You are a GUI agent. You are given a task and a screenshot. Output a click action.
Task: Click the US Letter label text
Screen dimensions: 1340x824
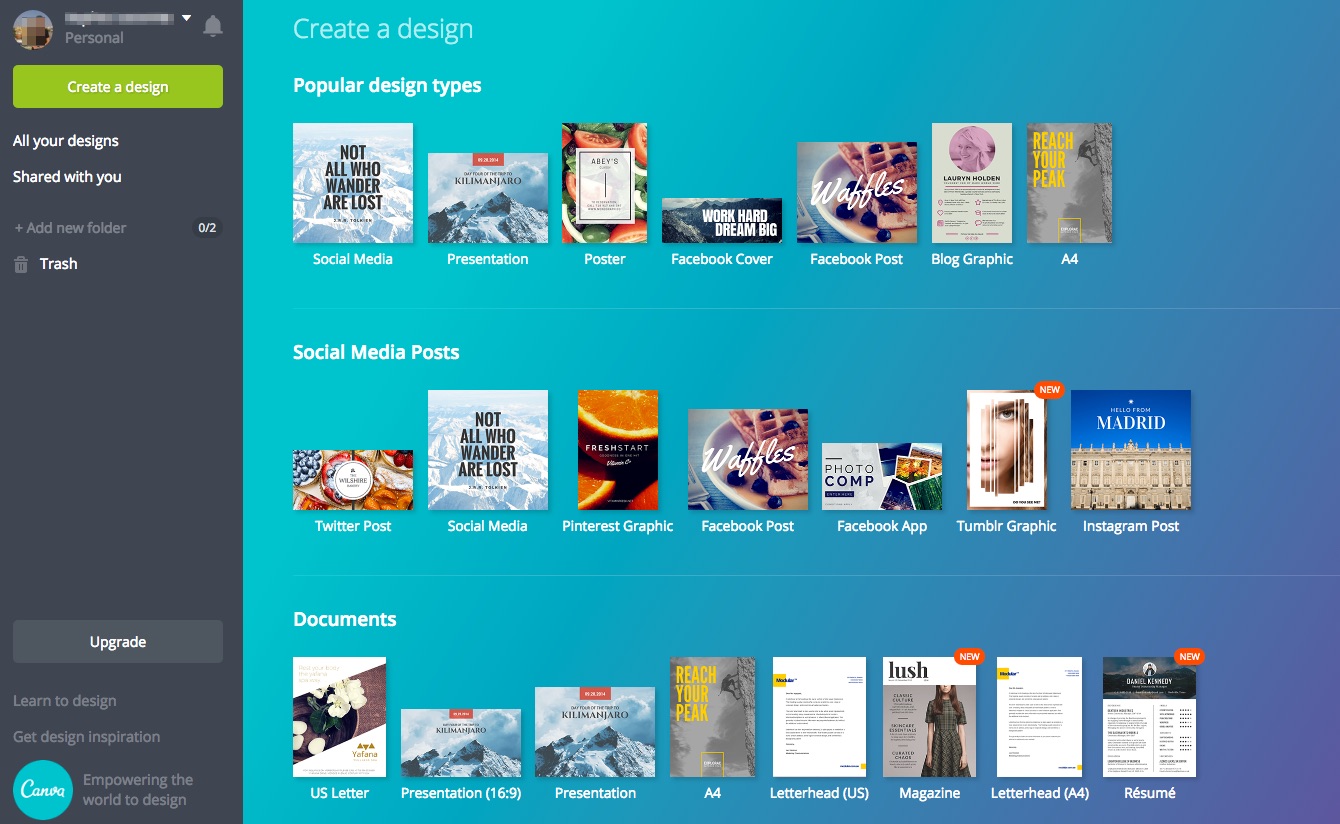point(339,793)
